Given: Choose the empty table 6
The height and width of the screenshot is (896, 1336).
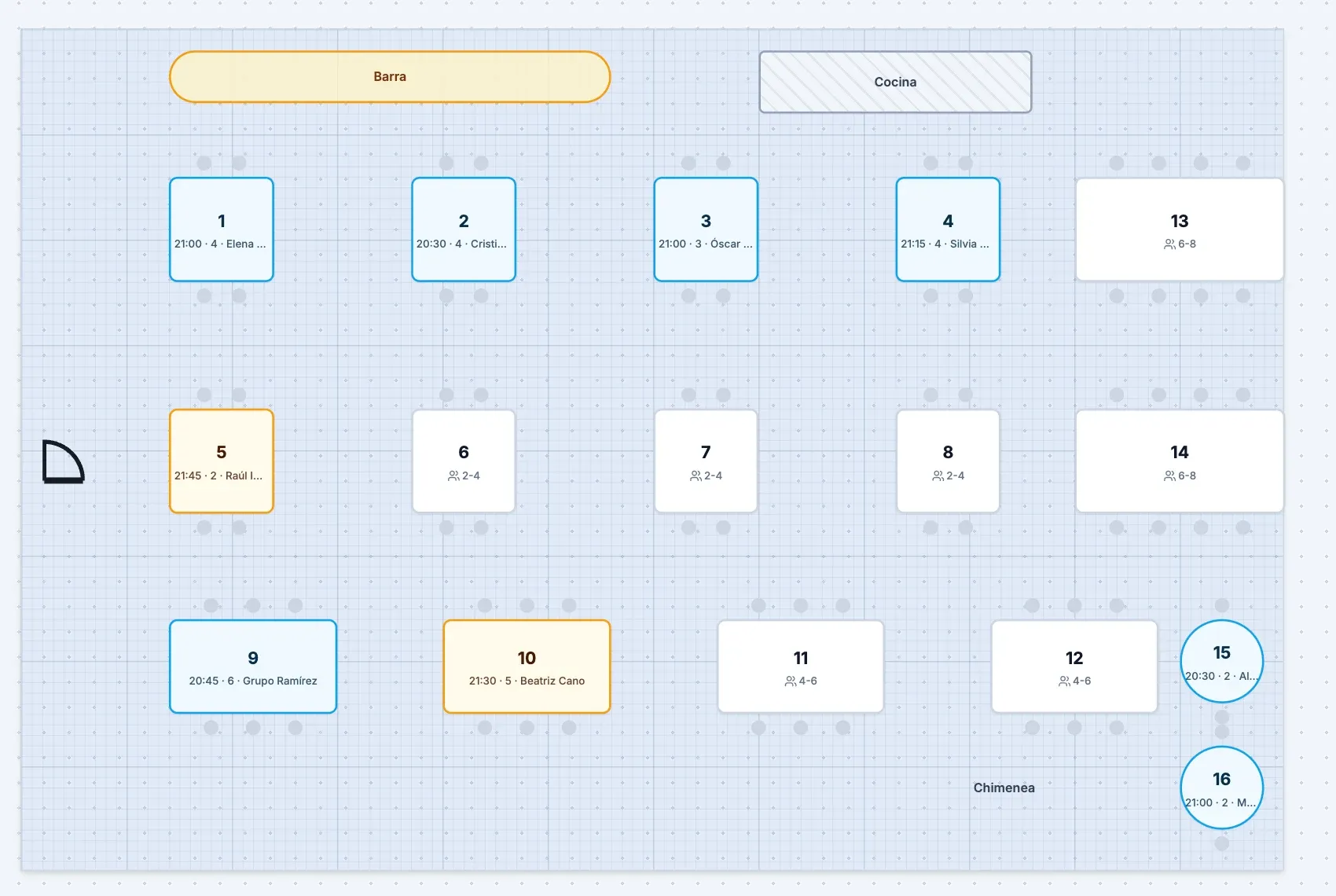Looking at the screenshot, I should pyautogui.click(x=464, y=461).
